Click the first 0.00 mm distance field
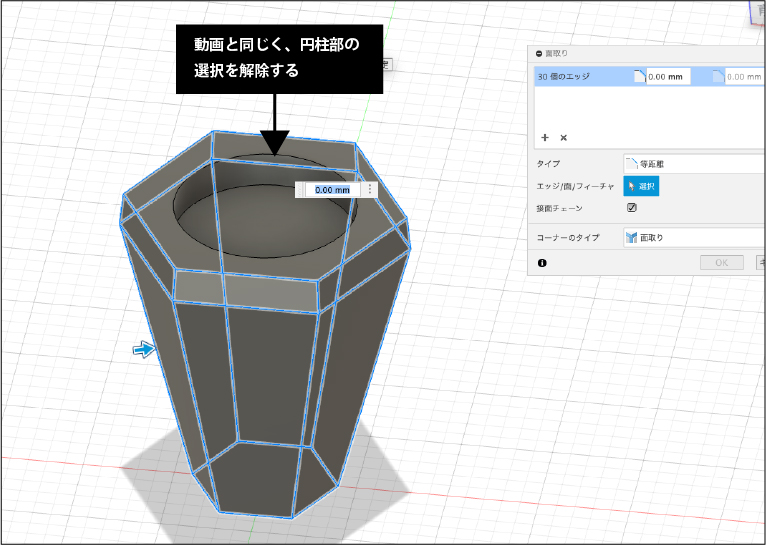The width and height of the screenshot is (766, 545). click(668, 76)
